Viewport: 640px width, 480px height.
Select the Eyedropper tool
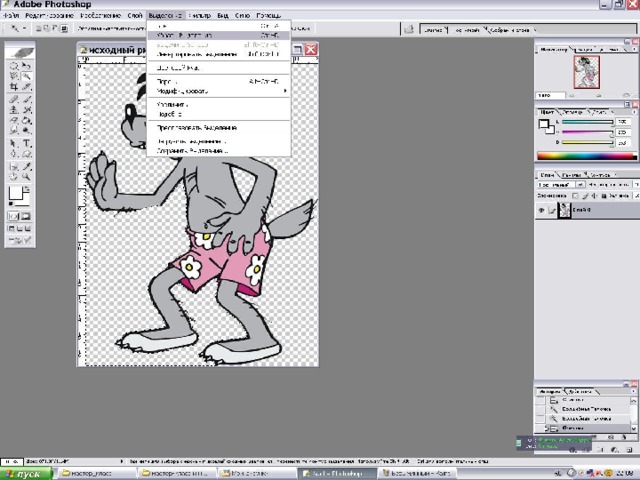tap(26, 167)
